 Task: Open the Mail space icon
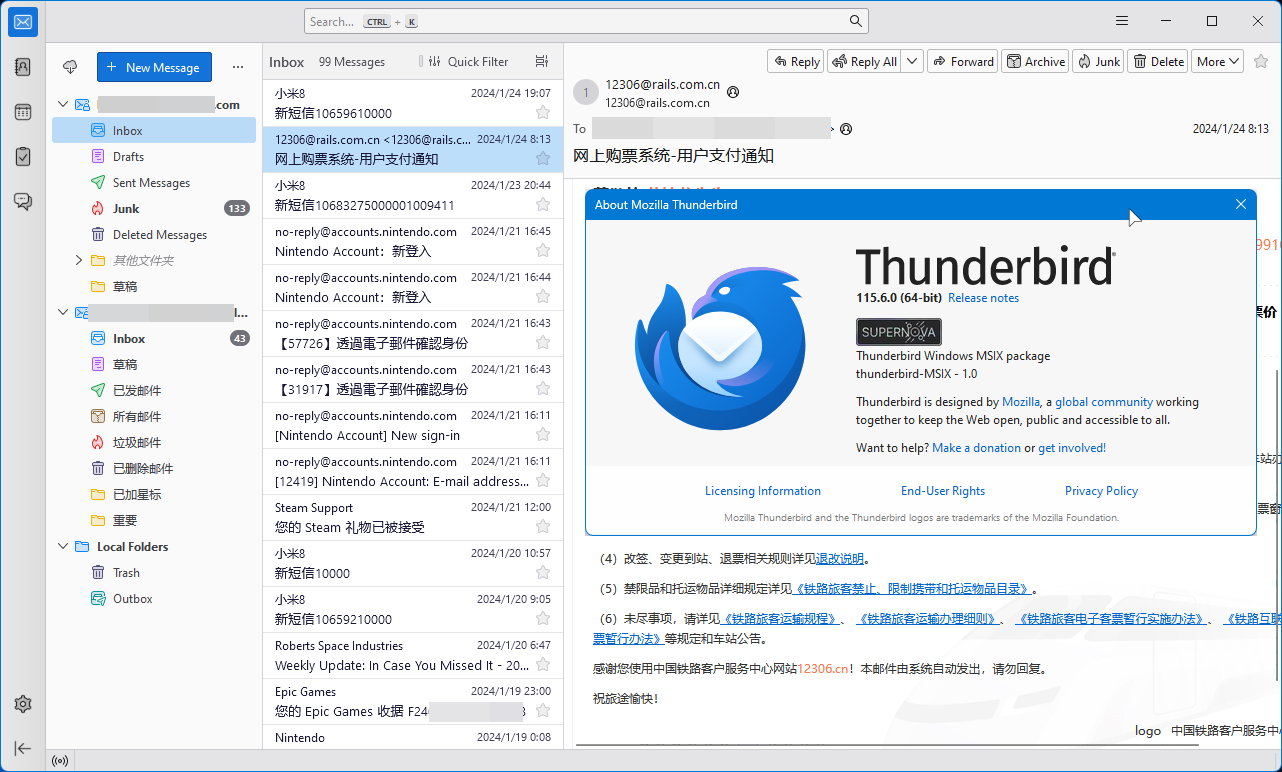23,22
